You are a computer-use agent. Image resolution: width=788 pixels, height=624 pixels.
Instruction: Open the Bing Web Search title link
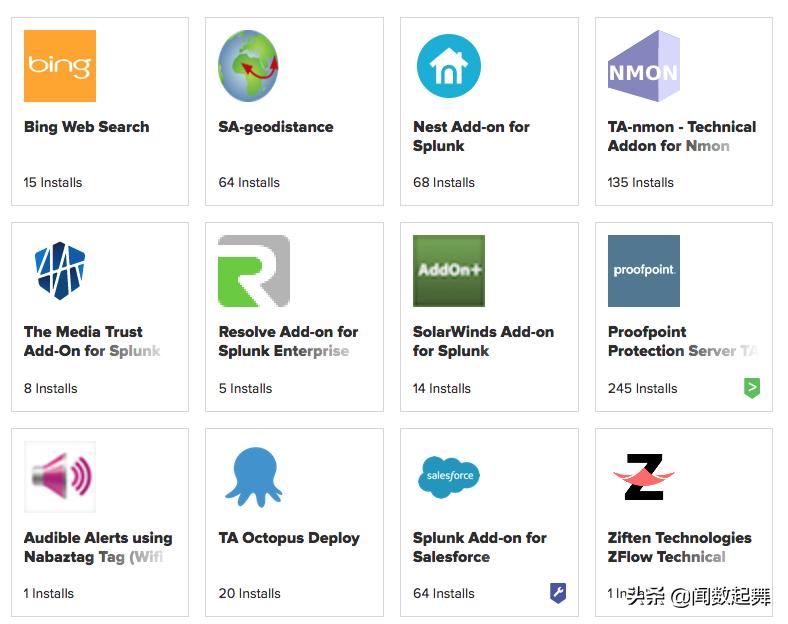[x=86, y=127]
